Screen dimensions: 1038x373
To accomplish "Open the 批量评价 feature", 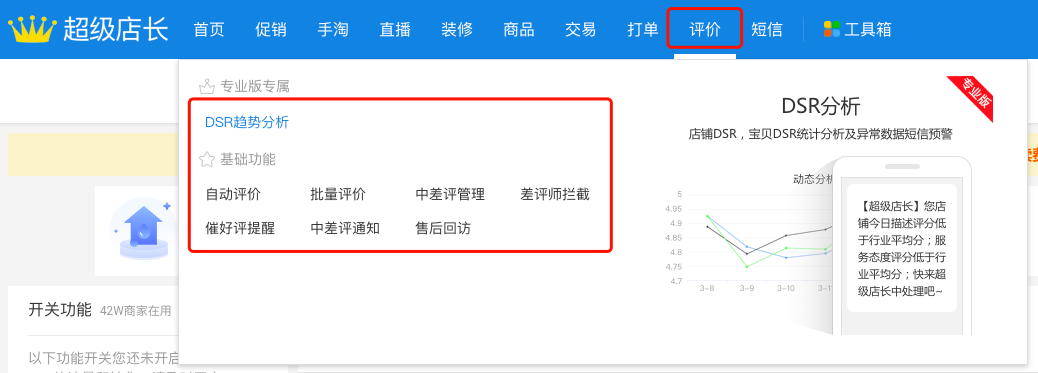I will (x=338, y=194).
